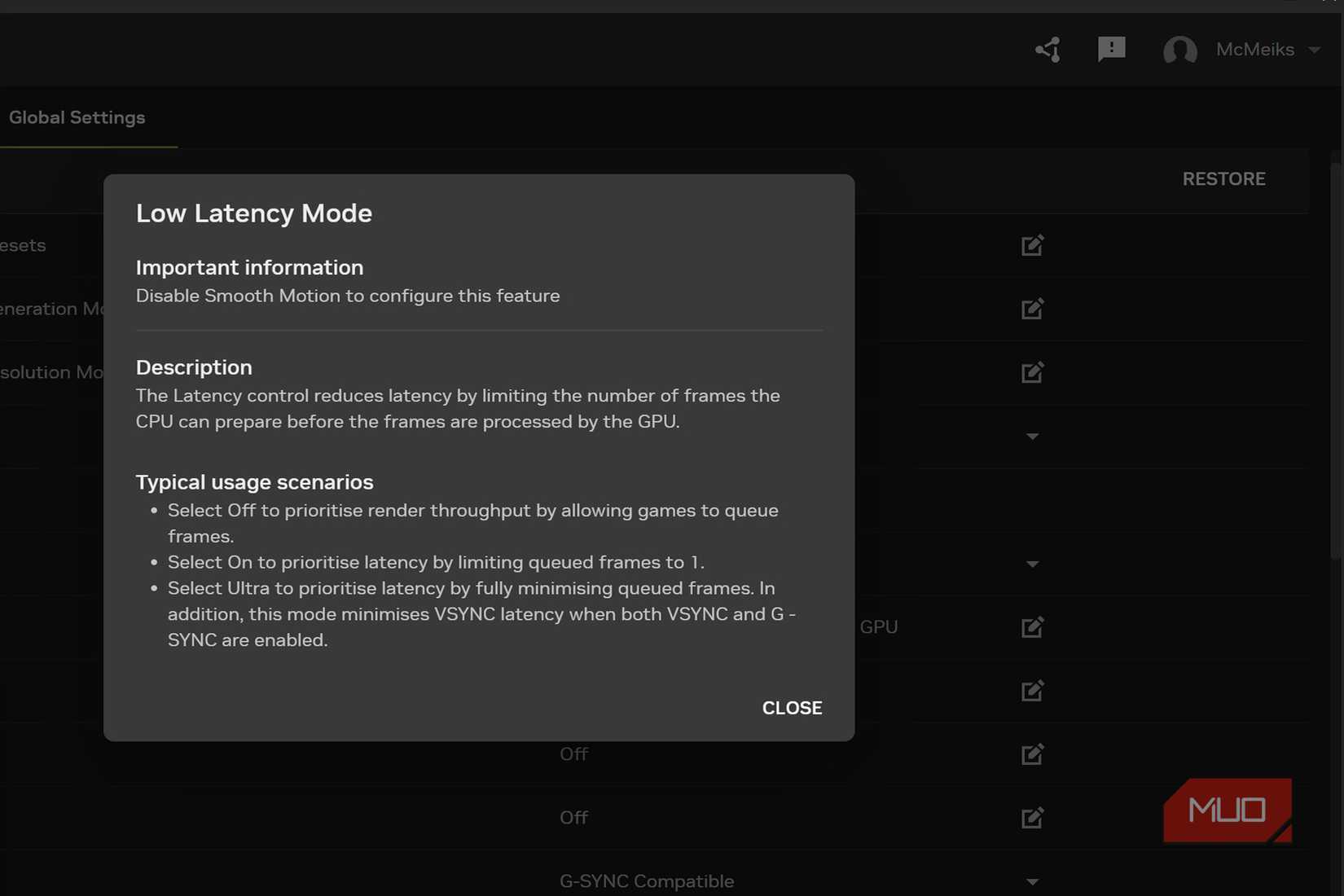Image resolution: width=1344 pixels, height=896 pixels.
Task: Expand the G-SYNC Compatible dropdown
Action: tap(1032, 881)
